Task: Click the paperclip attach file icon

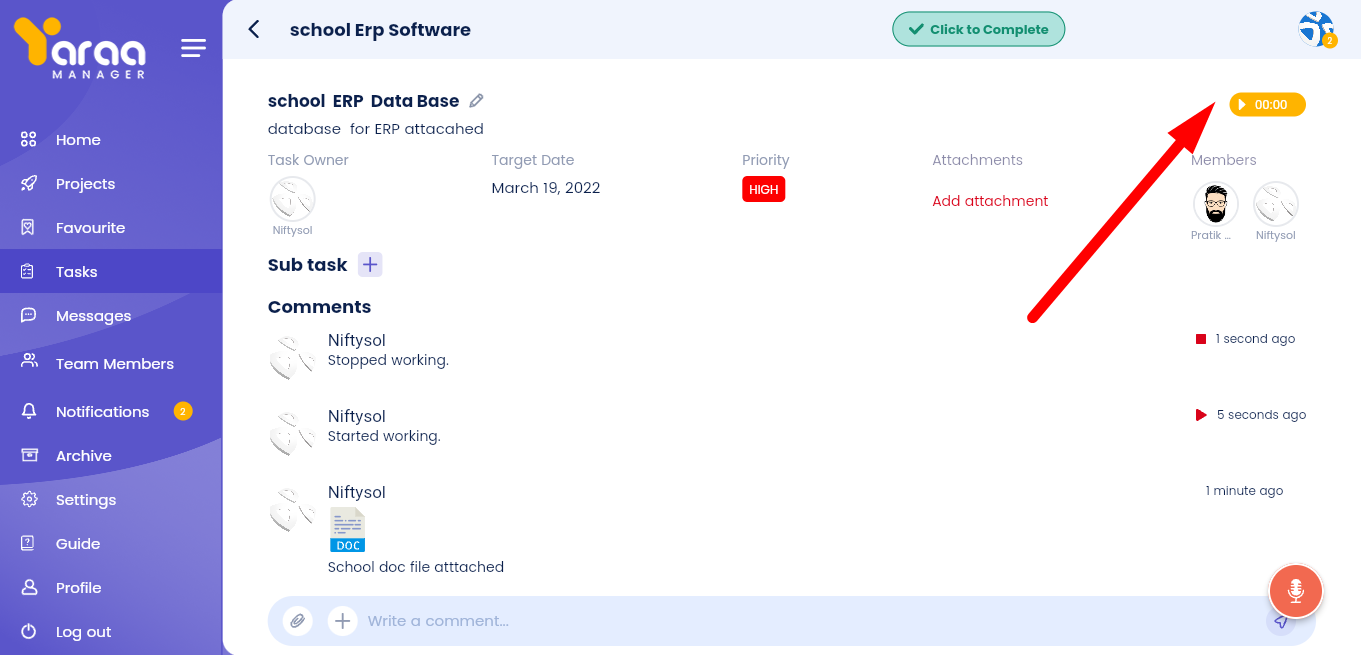Action: coord(297,621)
